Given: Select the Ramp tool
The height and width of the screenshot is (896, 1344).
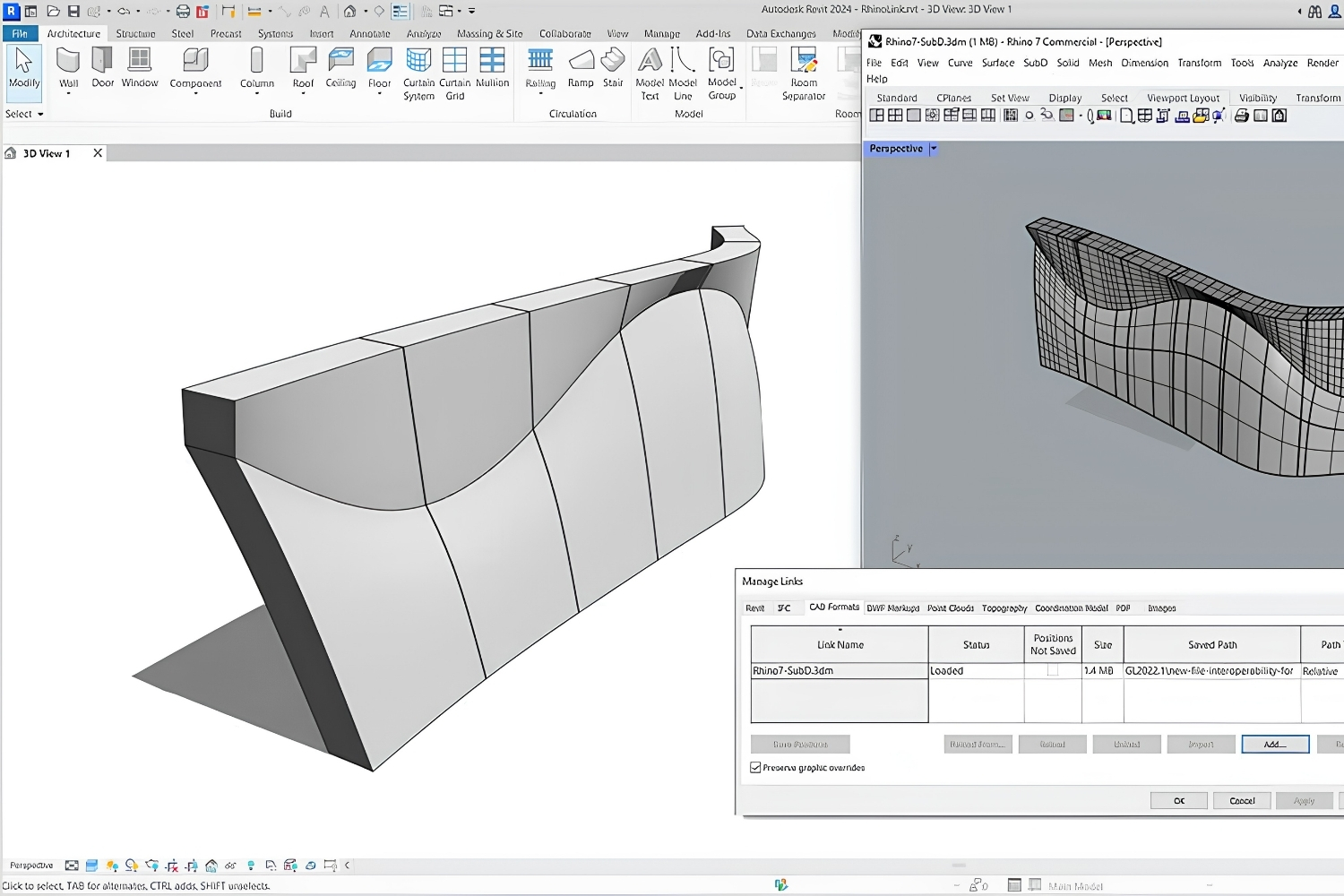Looking at the screenshot, I should coord(581,66).
